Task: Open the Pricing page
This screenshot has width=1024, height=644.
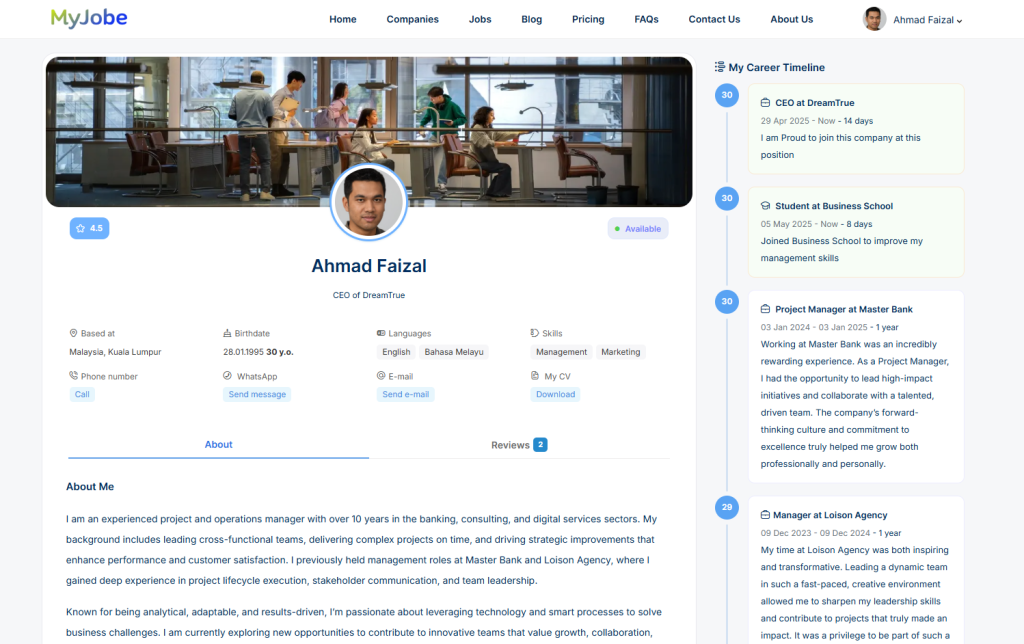Action: click(588, 20)
